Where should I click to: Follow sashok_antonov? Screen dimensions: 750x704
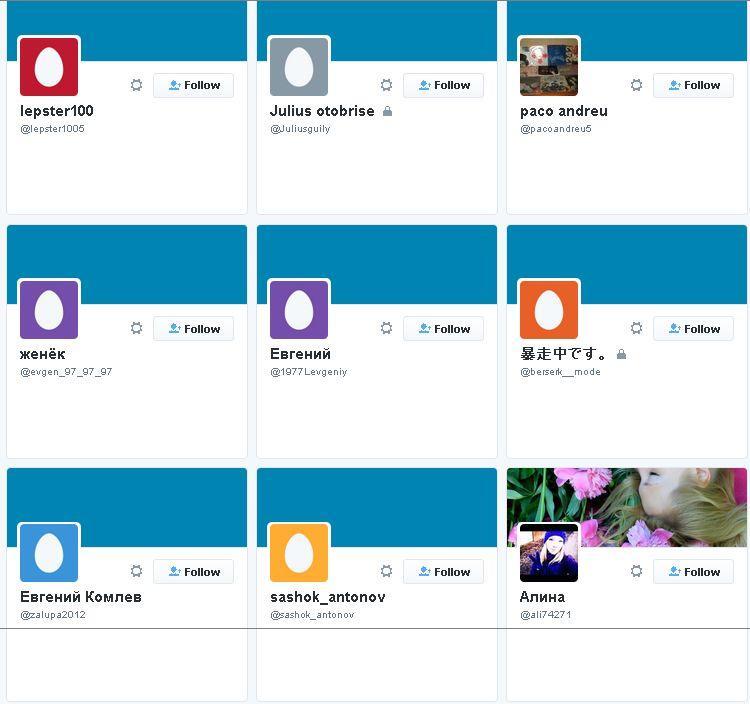point(443,572)
